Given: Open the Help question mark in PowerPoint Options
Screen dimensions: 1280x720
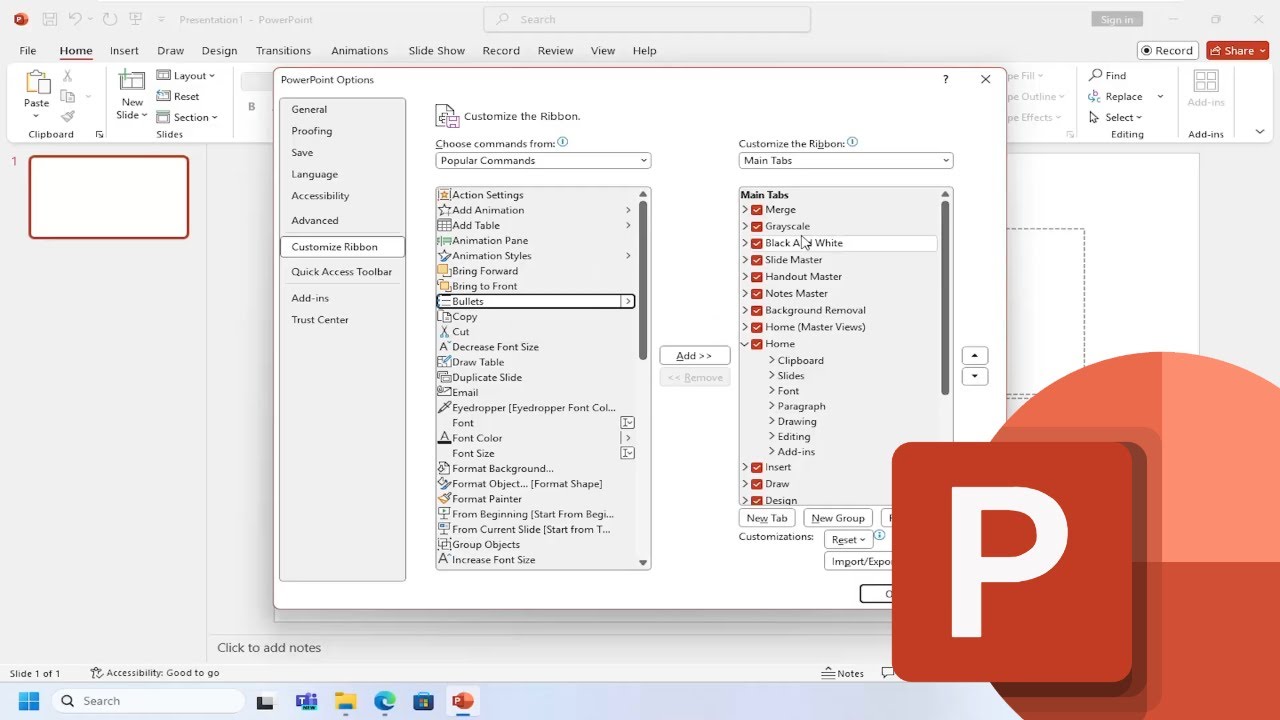Looking at the screenshot, I should pyautogui.click(x=946, y=80).
